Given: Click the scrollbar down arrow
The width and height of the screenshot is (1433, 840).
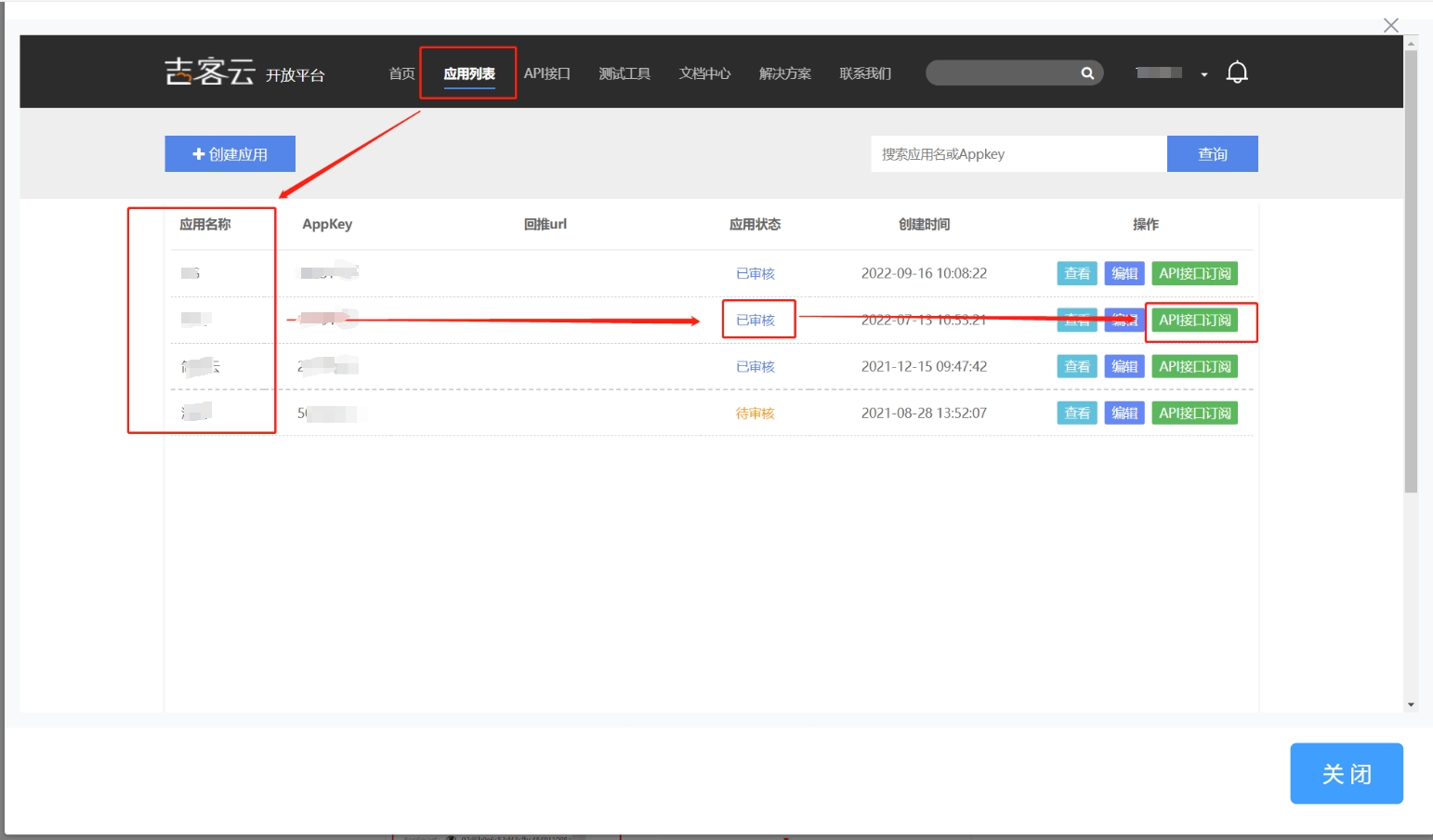Looking at the screenshot, I should pyautogui.click(x=1411, y=704).
